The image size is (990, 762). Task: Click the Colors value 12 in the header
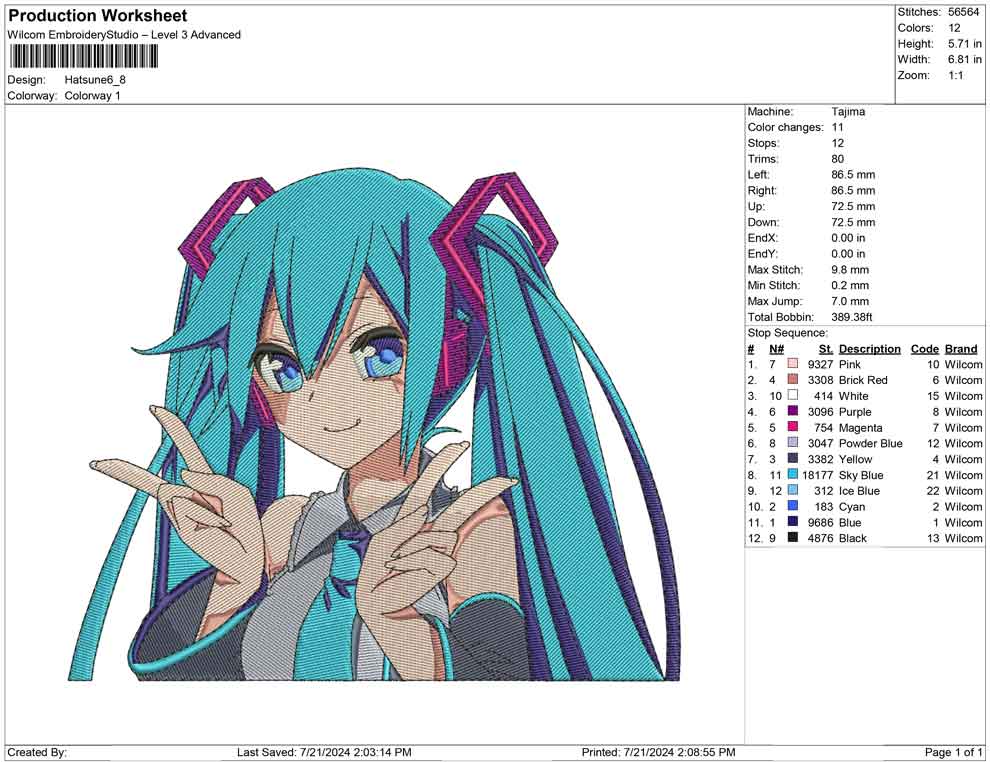(x=954, y=28)
